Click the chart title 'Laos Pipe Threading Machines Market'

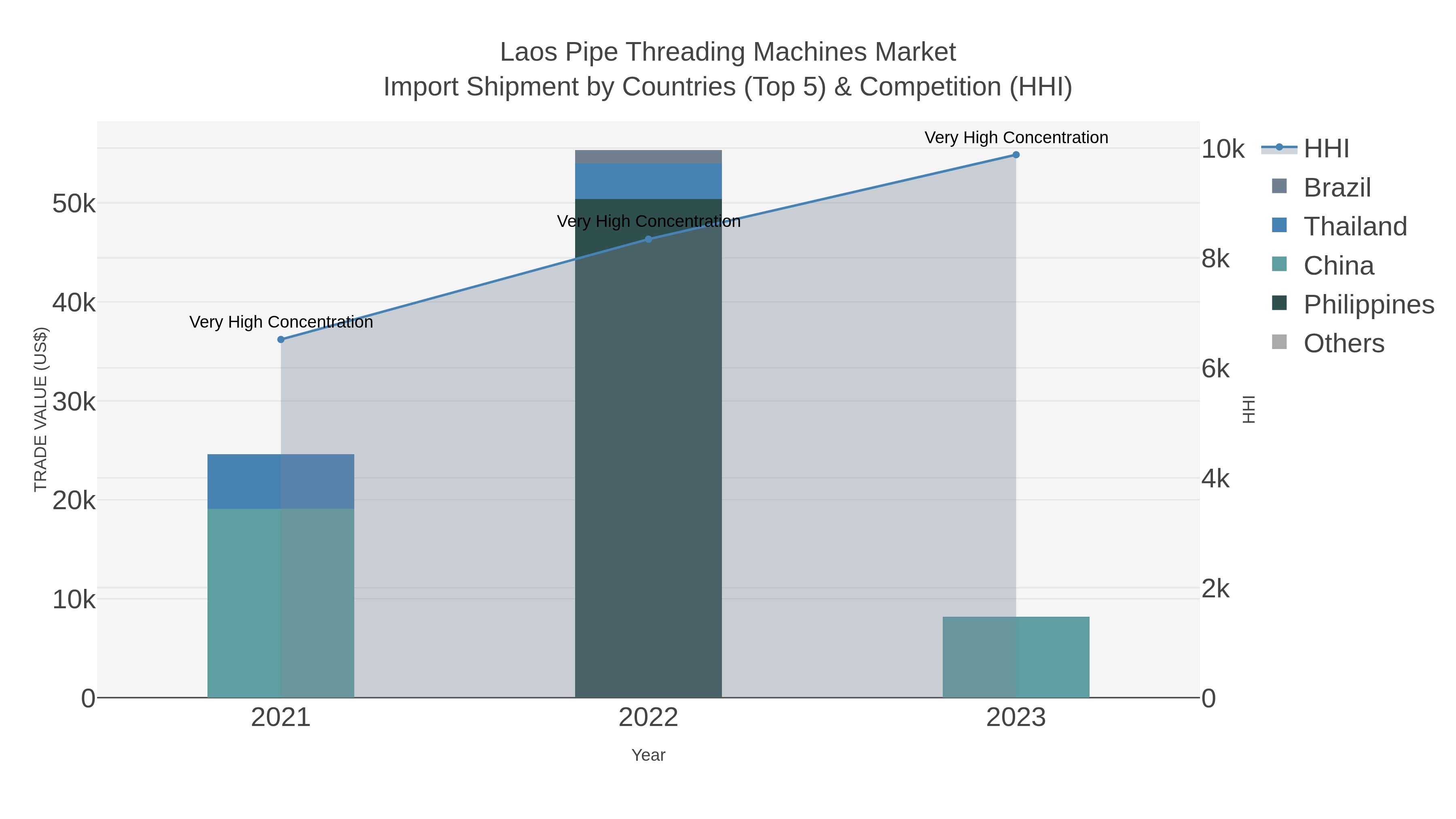pyautogui.click(x=728, y=52)
